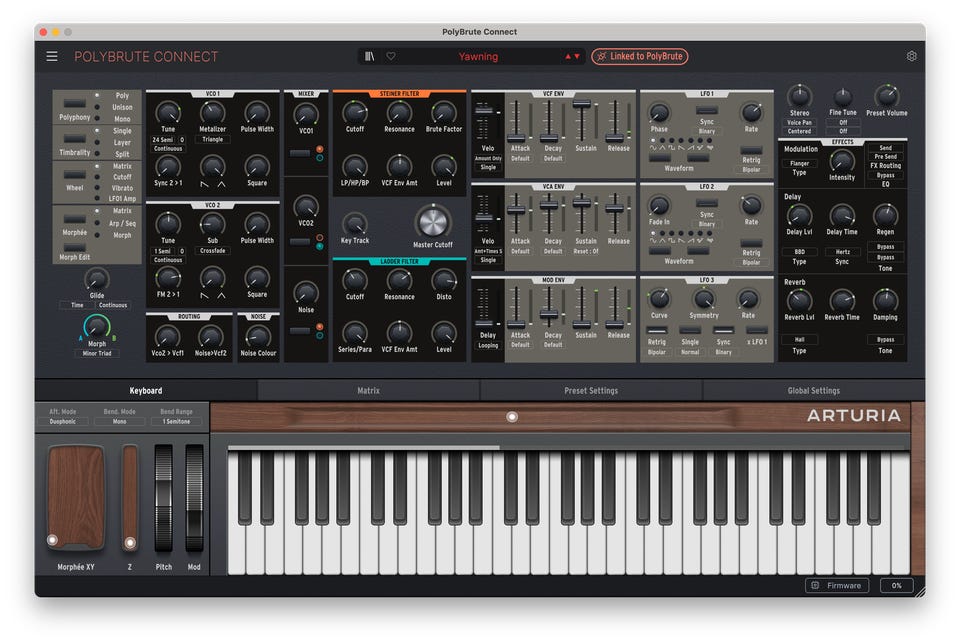Click the teal Ladder routing indicator for VCO2
The width and height of the screenshot is (960, 643).
[x=320, y=246]
